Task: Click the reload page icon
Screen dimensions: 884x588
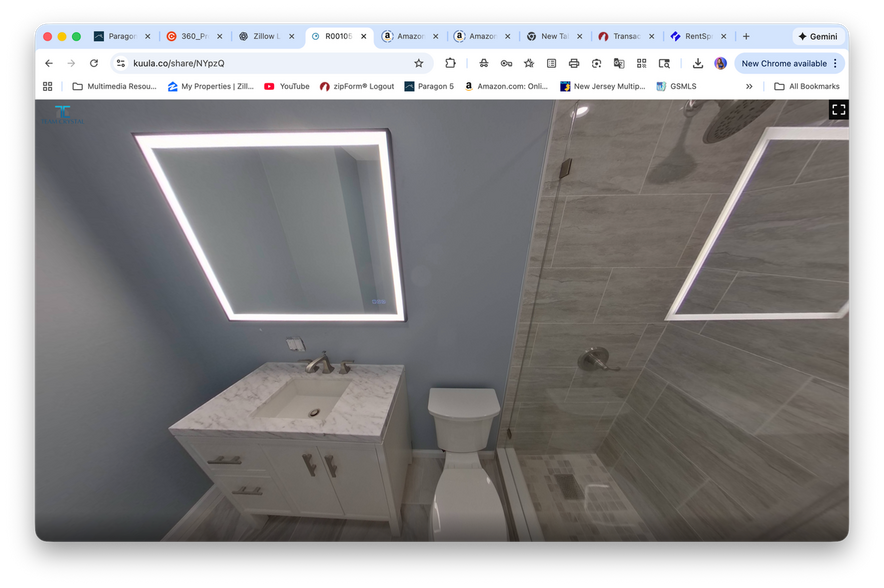Action: click(94, 63)
